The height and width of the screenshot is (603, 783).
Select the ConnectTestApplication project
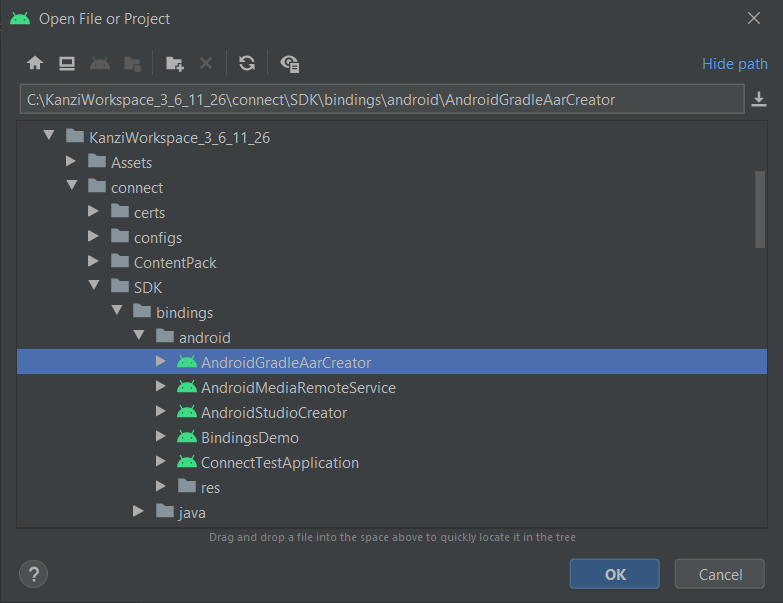tap(279, 462)
